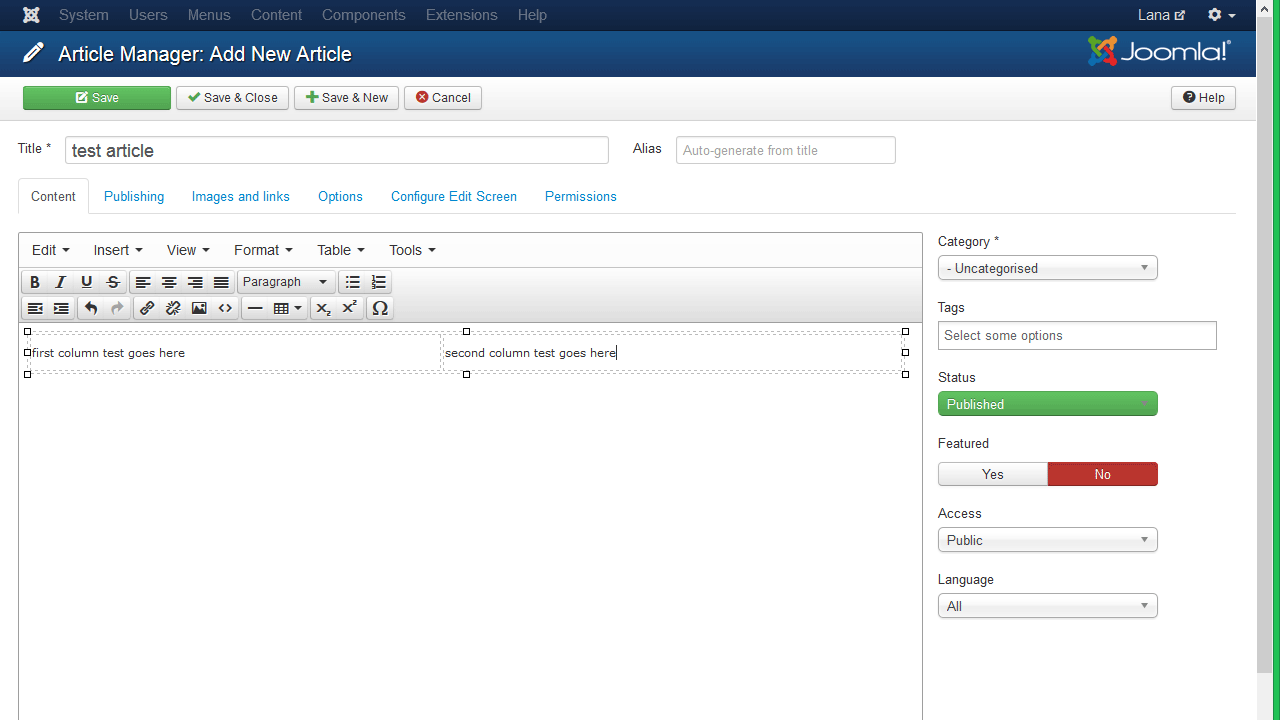
Task: Toggle justify alignment in the editor
Action: pos(220,281)
